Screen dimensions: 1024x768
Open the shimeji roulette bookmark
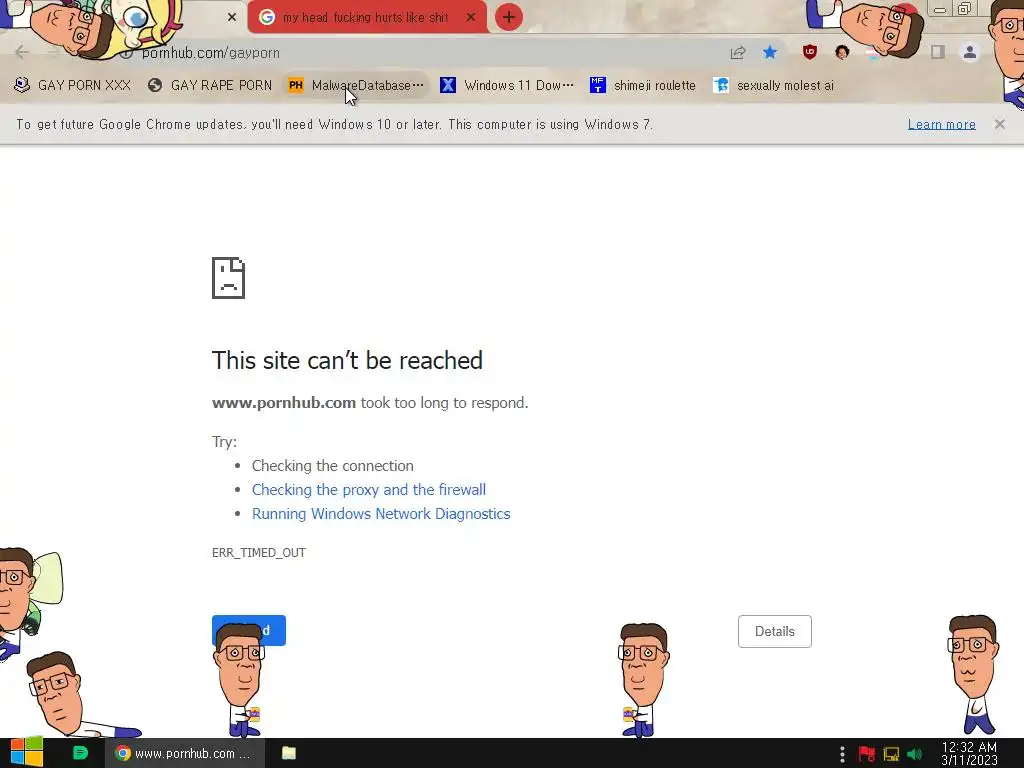coord(643,86)
